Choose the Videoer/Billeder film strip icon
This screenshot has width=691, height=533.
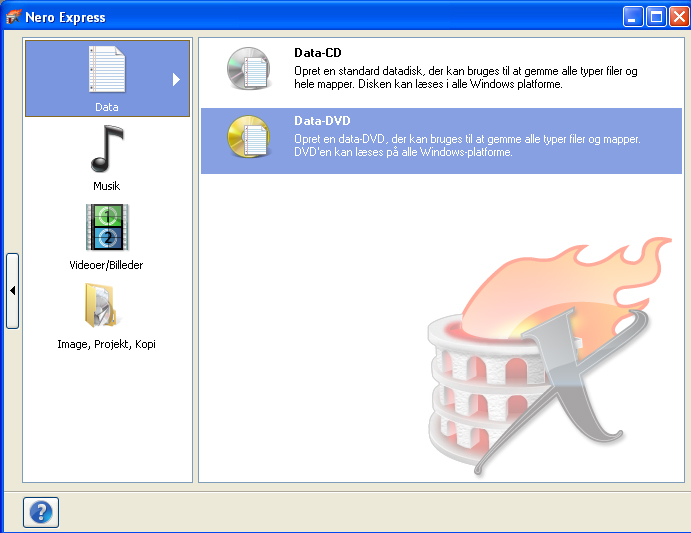coord(107,227)
